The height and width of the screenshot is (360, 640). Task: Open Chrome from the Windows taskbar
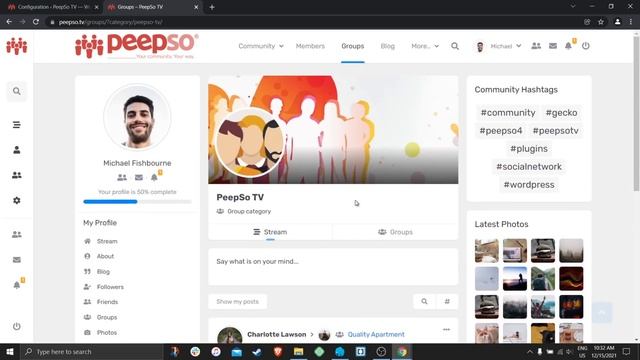[x=402, y=351]
